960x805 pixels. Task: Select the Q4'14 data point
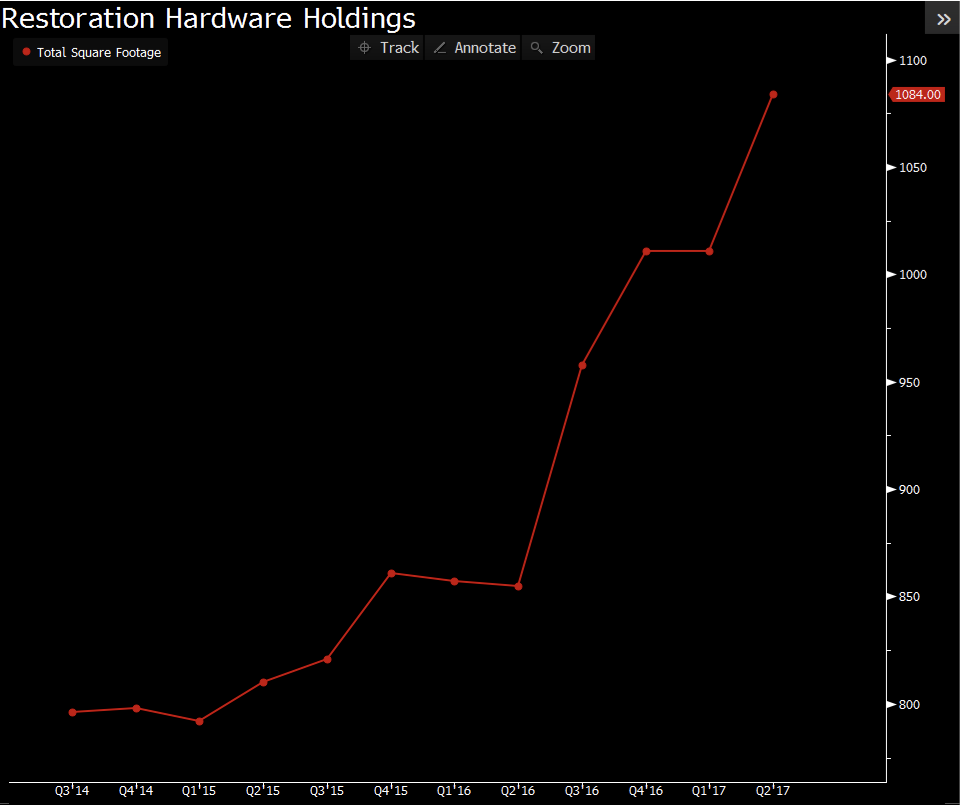click(137, 708)
